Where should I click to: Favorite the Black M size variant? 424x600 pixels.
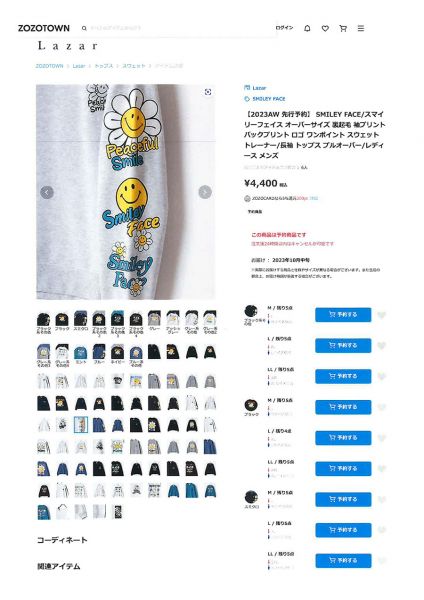[382, 407]
